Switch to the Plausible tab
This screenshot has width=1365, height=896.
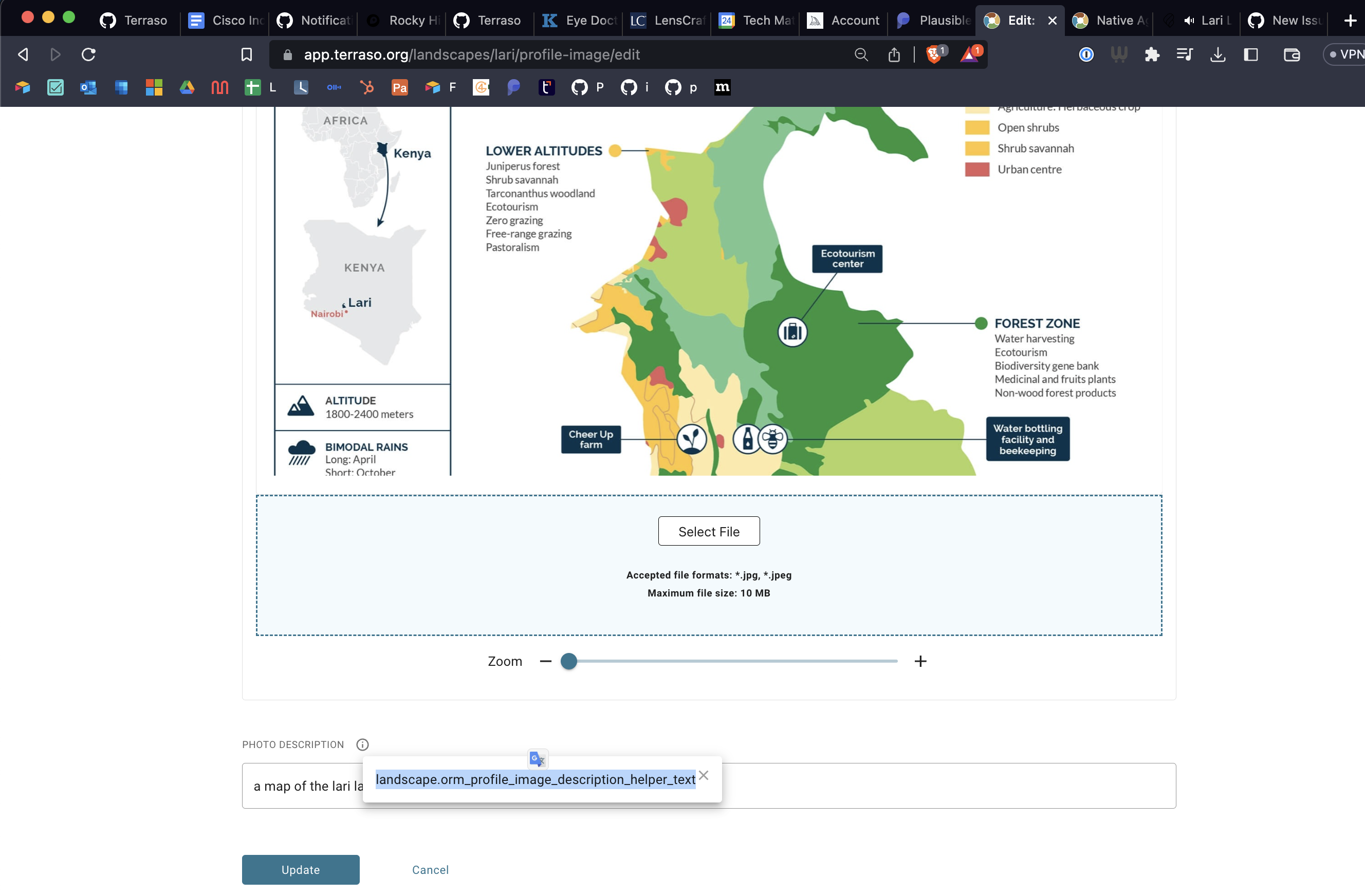pyautogui.click(x=933, y=21)
